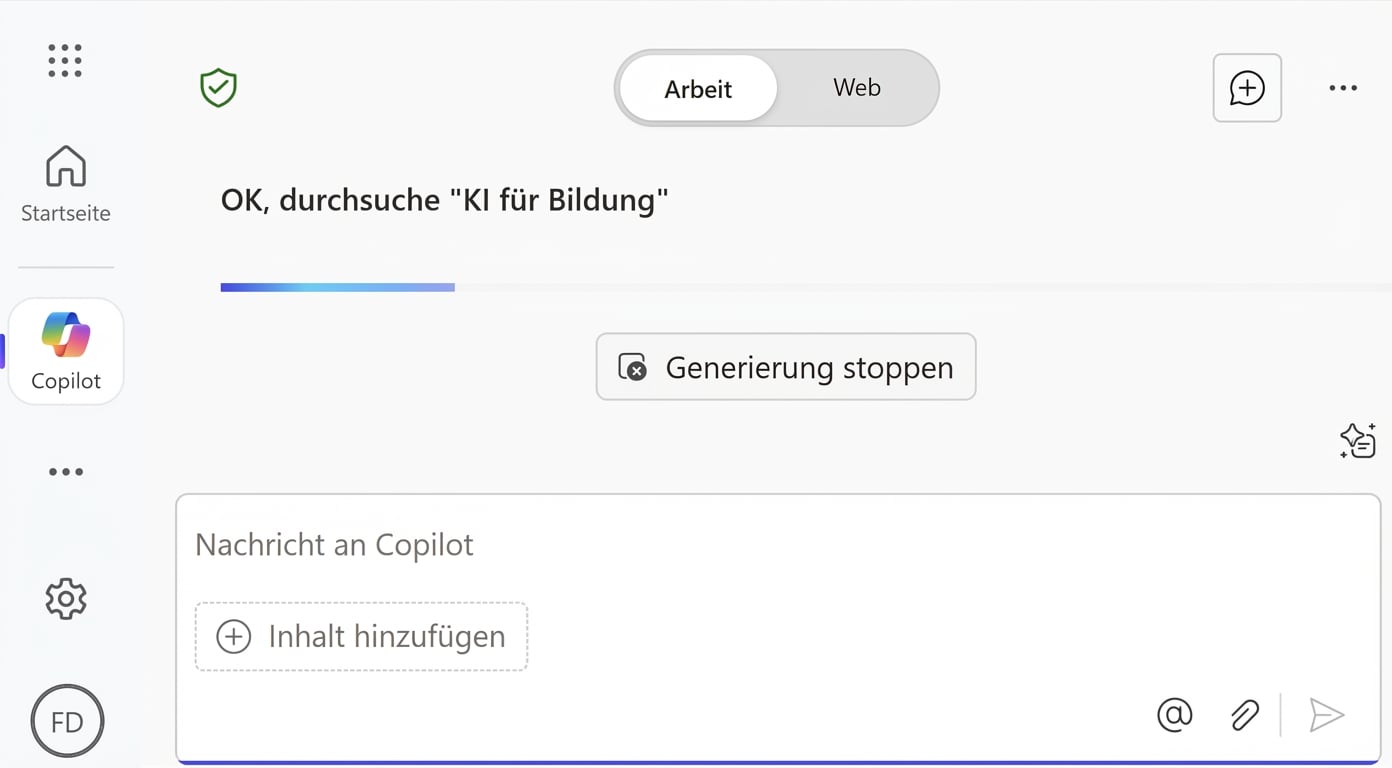
Task: Start a new chat with the plus icon
Action: click(1246, 88)
